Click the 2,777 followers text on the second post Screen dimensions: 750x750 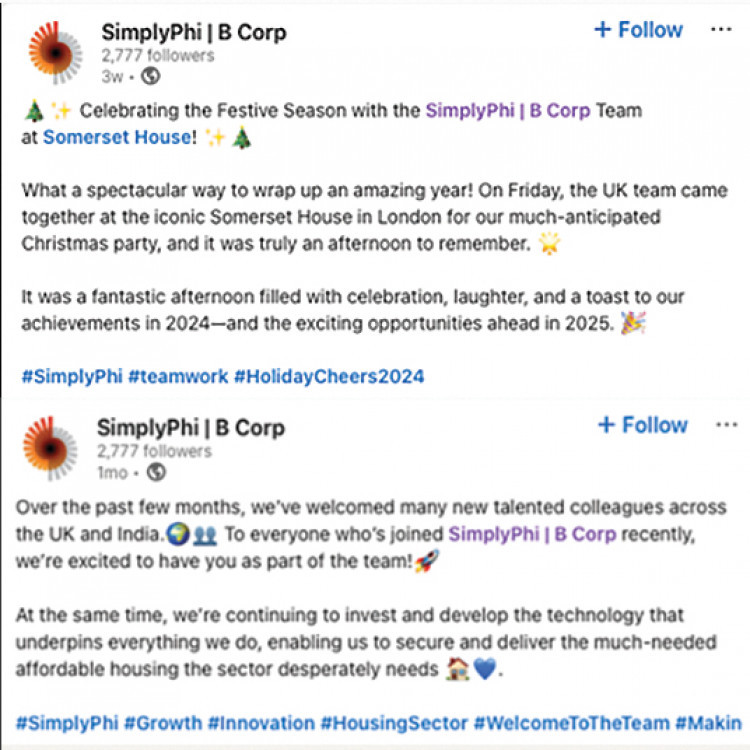(x=154, y=451)
